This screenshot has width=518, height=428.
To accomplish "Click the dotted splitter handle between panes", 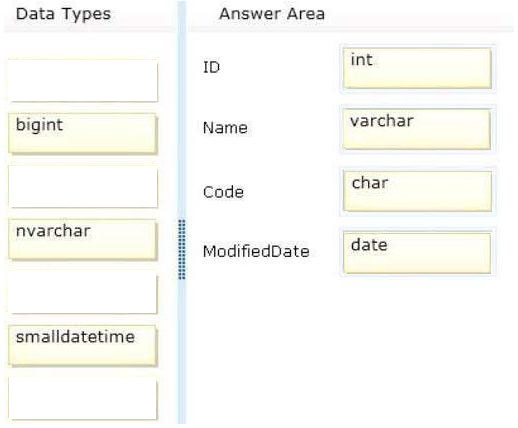I will point(182,249).
